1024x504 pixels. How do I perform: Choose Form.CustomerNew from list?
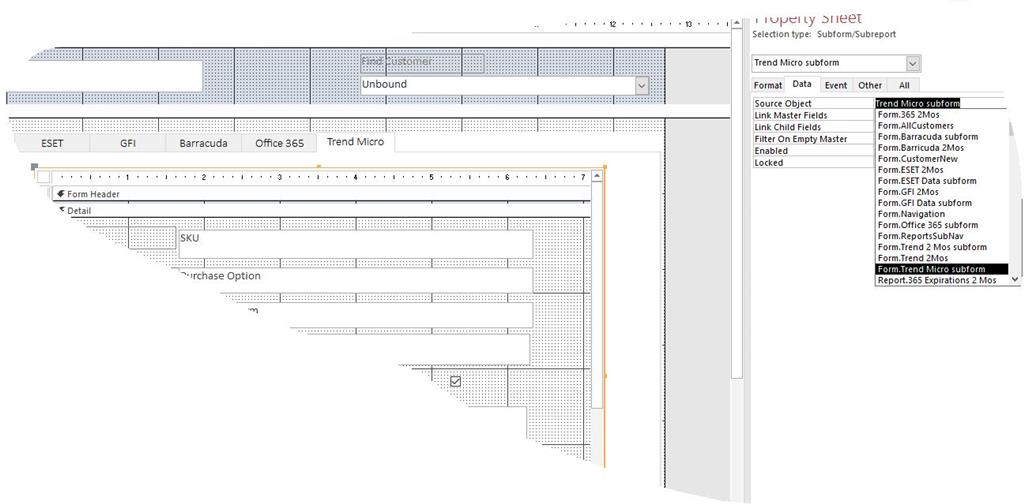pyautogui.click(x=942, y=159)
